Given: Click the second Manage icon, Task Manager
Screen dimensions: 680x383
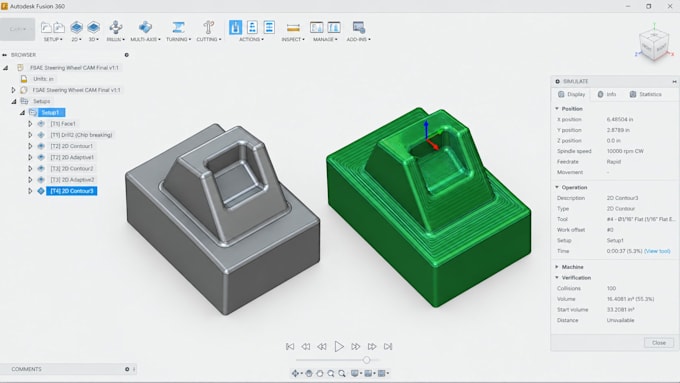Looking at the screenshot, I should point(333,27).
